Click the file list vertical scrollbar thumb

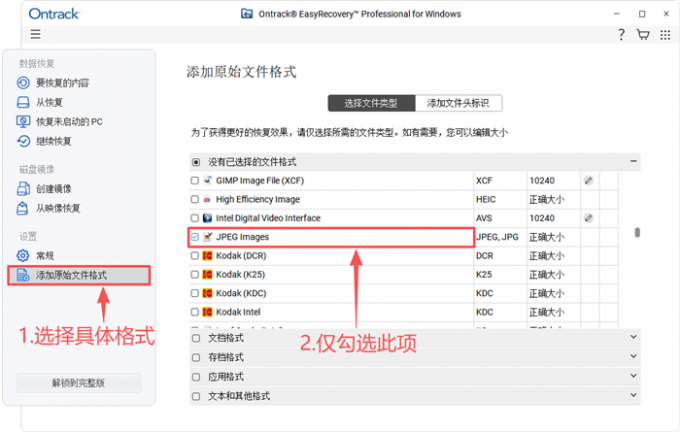click(x=637, y=232)
